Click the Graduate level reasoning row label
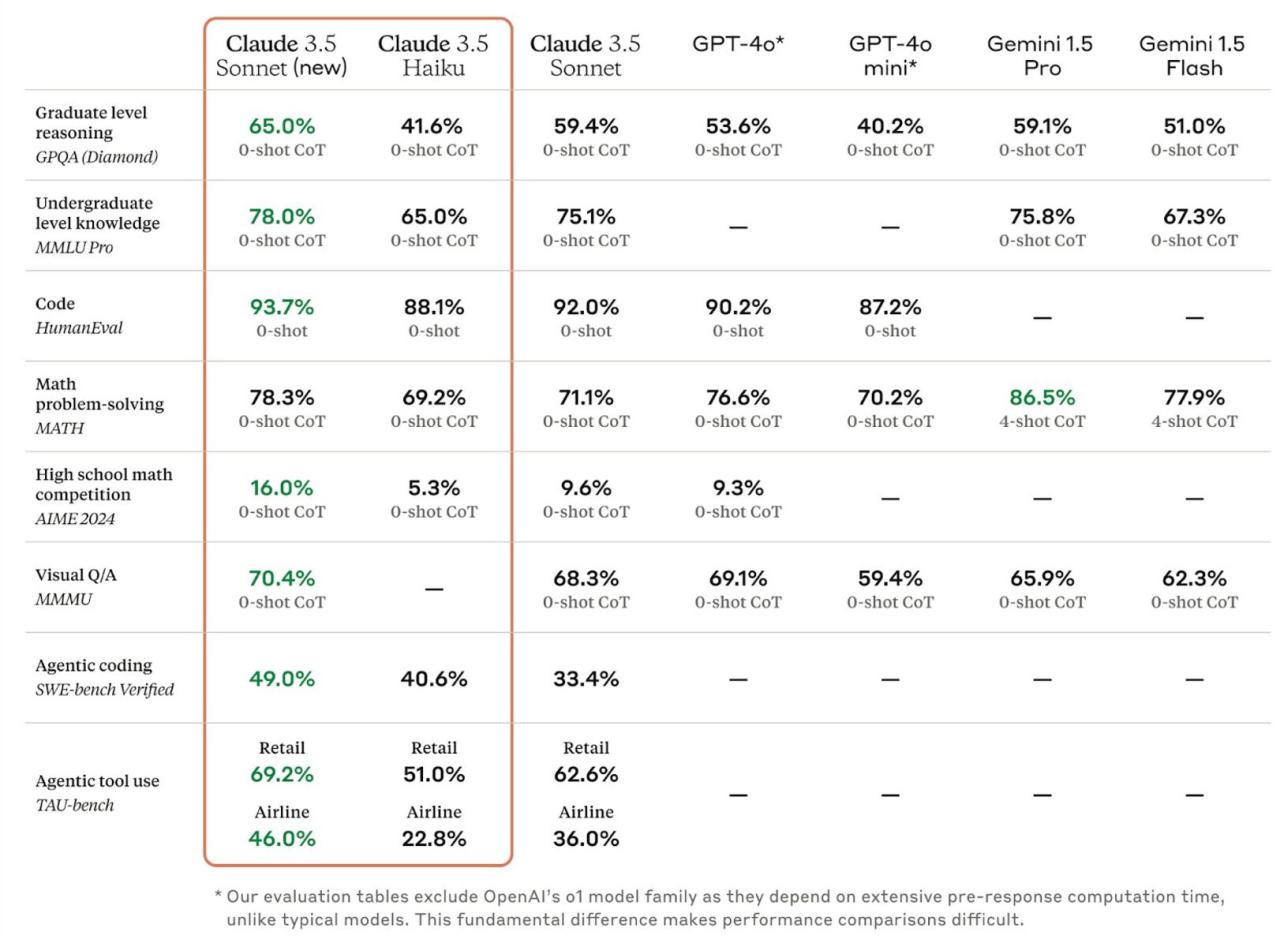1280x943 pixels. click(x=91, y=122)
